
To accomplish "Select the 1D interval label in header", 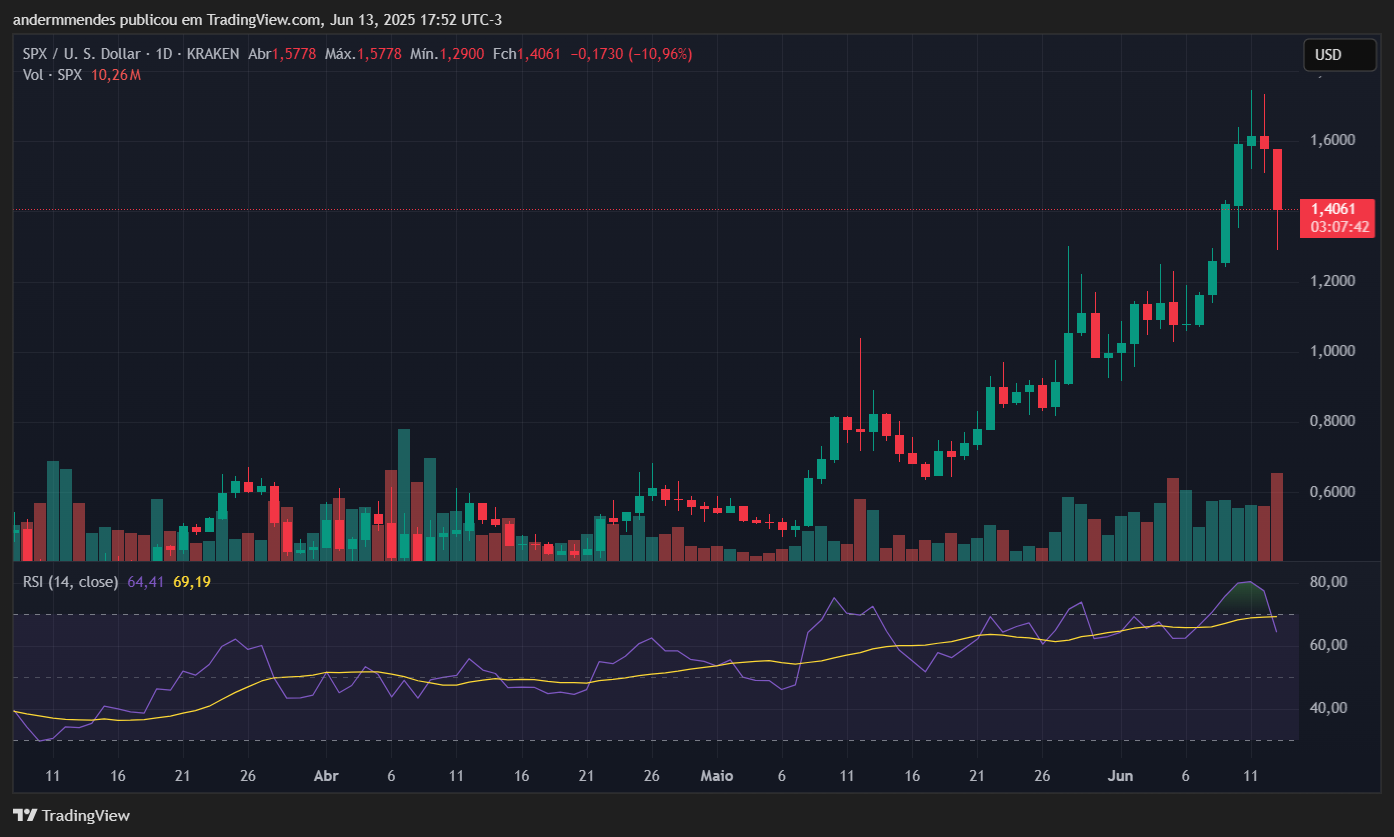I will pos(165,54).
